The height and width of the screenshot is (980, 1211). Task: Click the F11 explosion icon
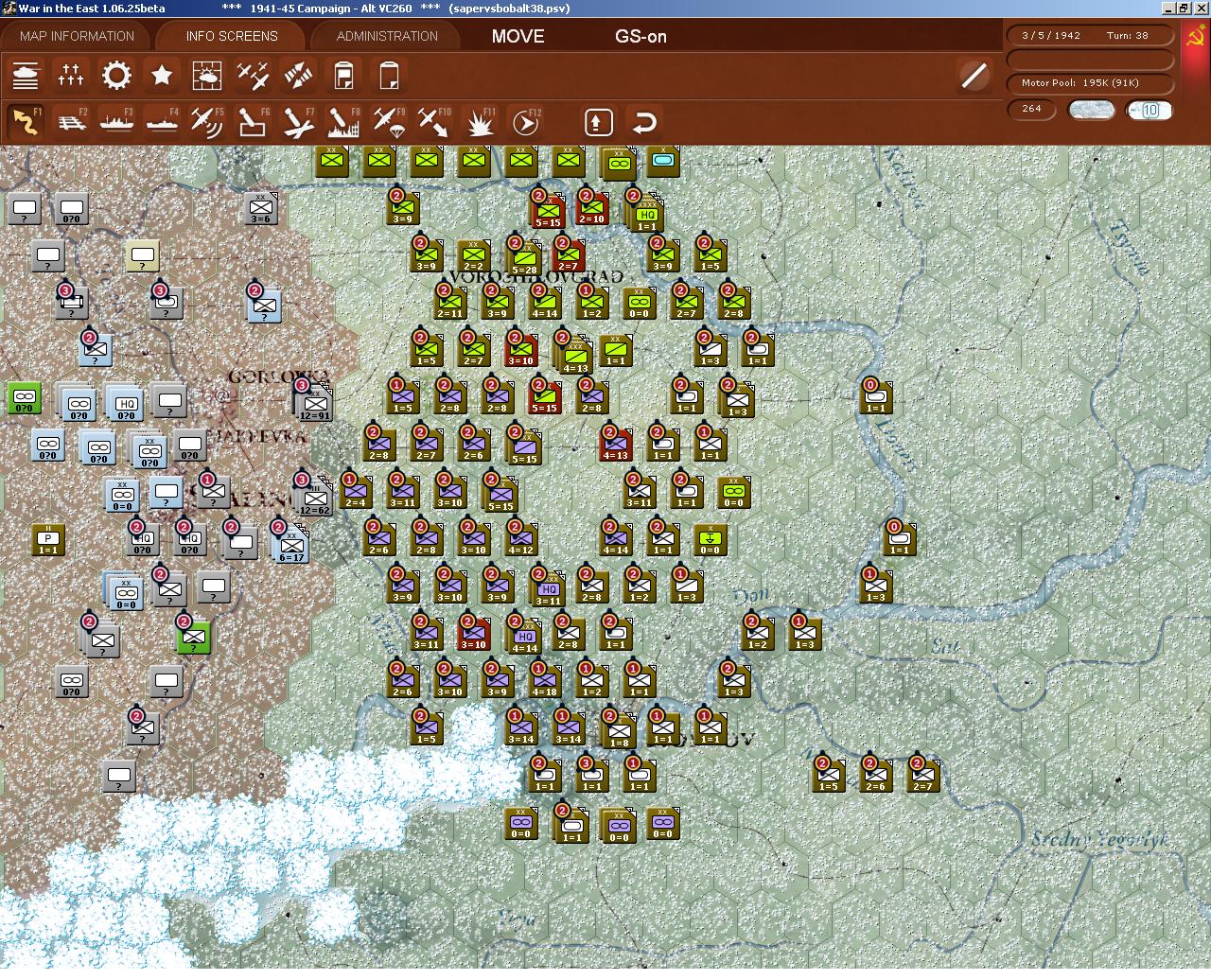(x=480, y=122)
